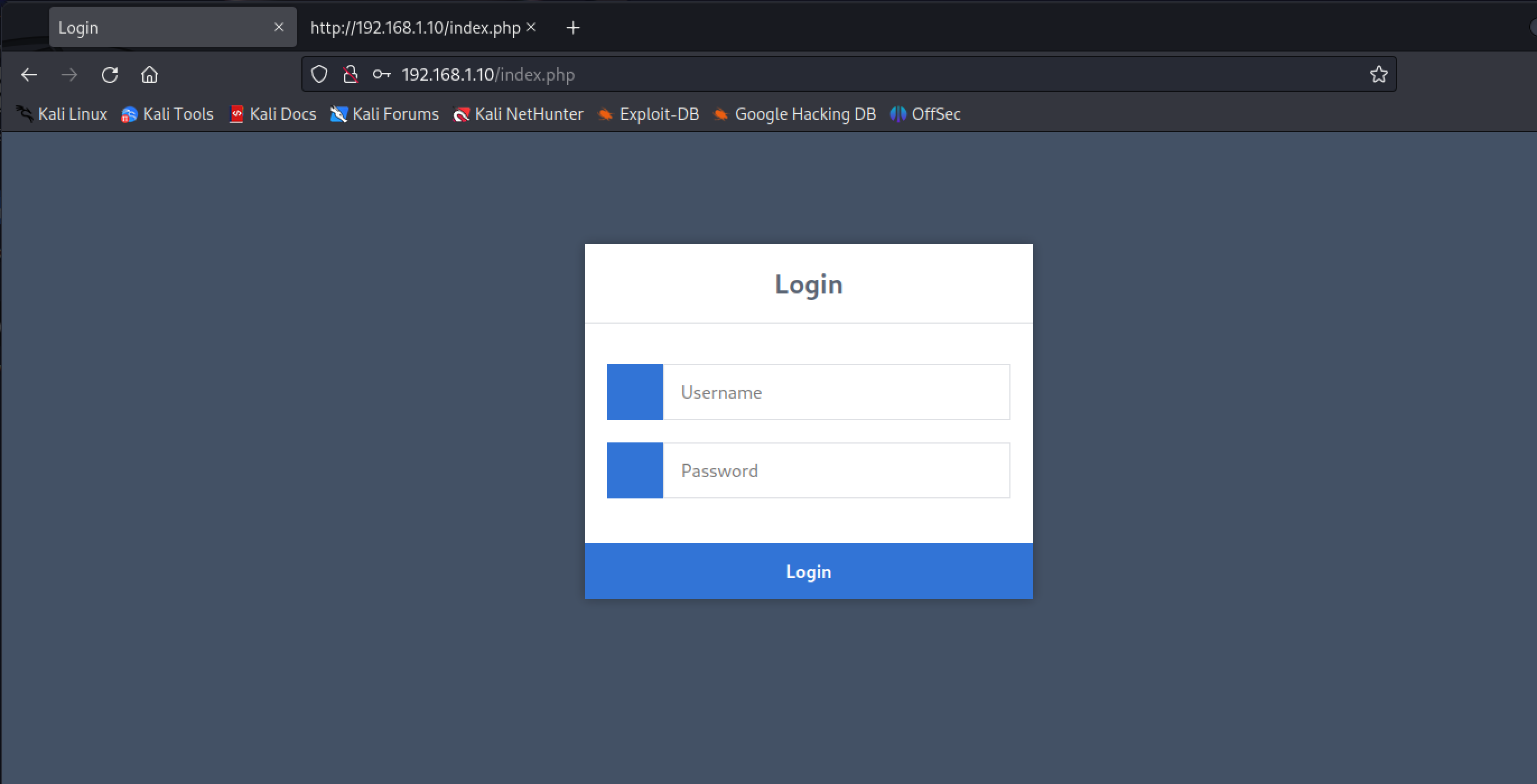Select the Login browser tab

(155, 27)
